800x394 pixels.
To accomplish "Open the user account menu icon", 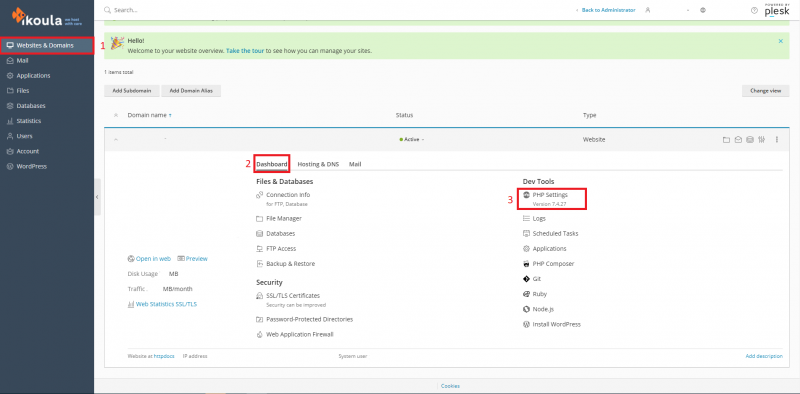I will pos(648,10).
